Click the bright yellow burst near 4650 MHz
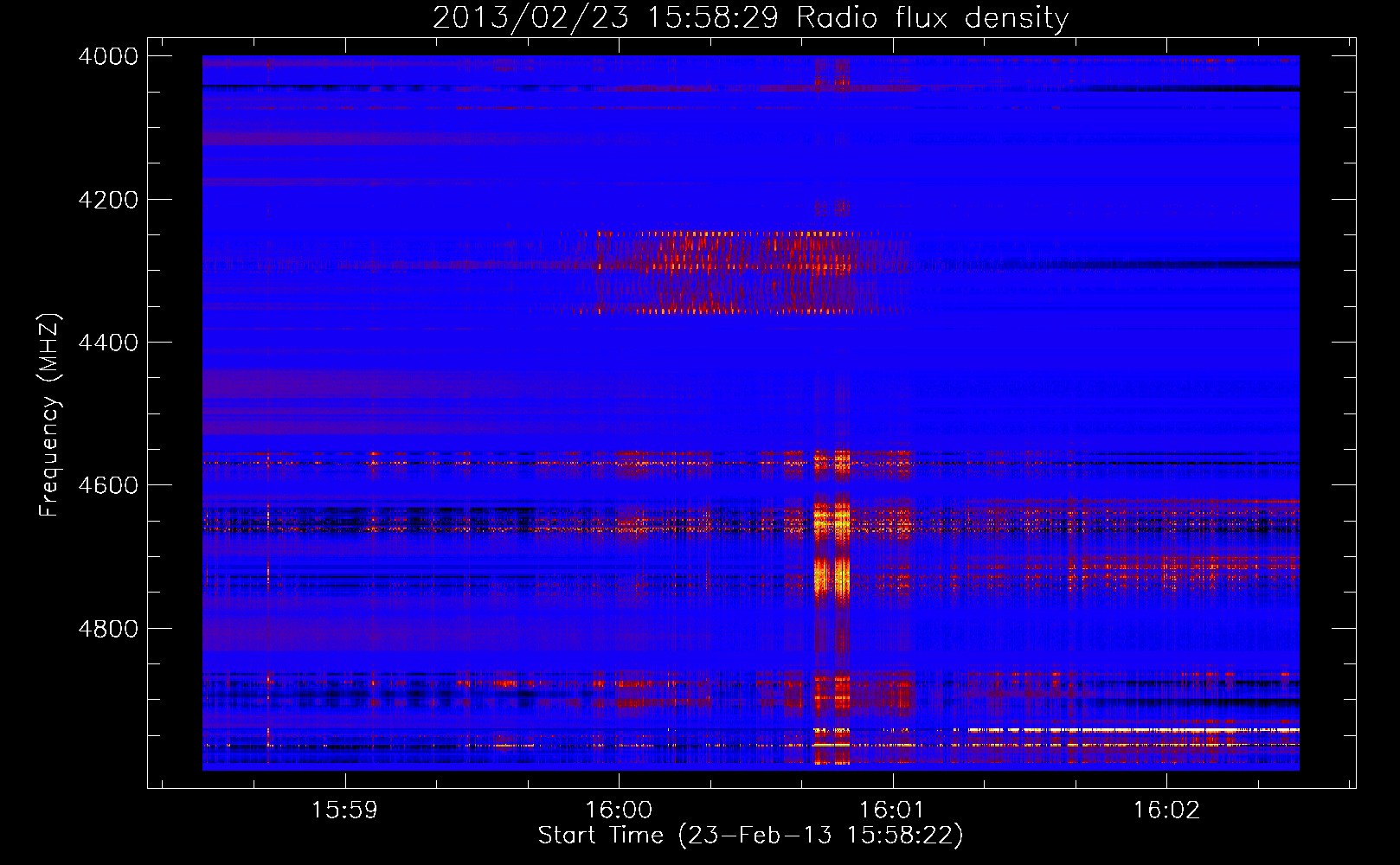The image size is (1400, 865). coord(832,521)
